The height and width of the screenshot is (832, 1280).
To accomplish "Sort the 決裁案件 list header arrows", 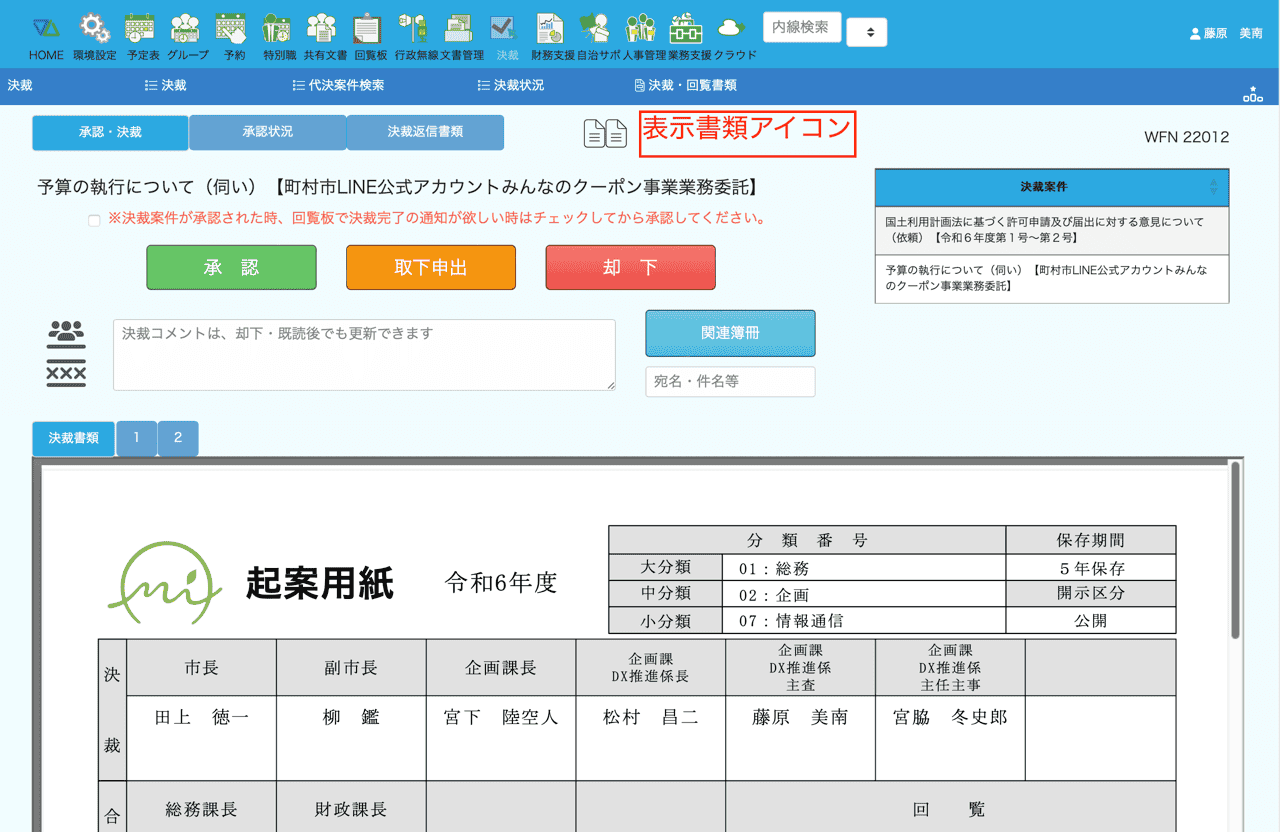I will tap(1214, 187).
